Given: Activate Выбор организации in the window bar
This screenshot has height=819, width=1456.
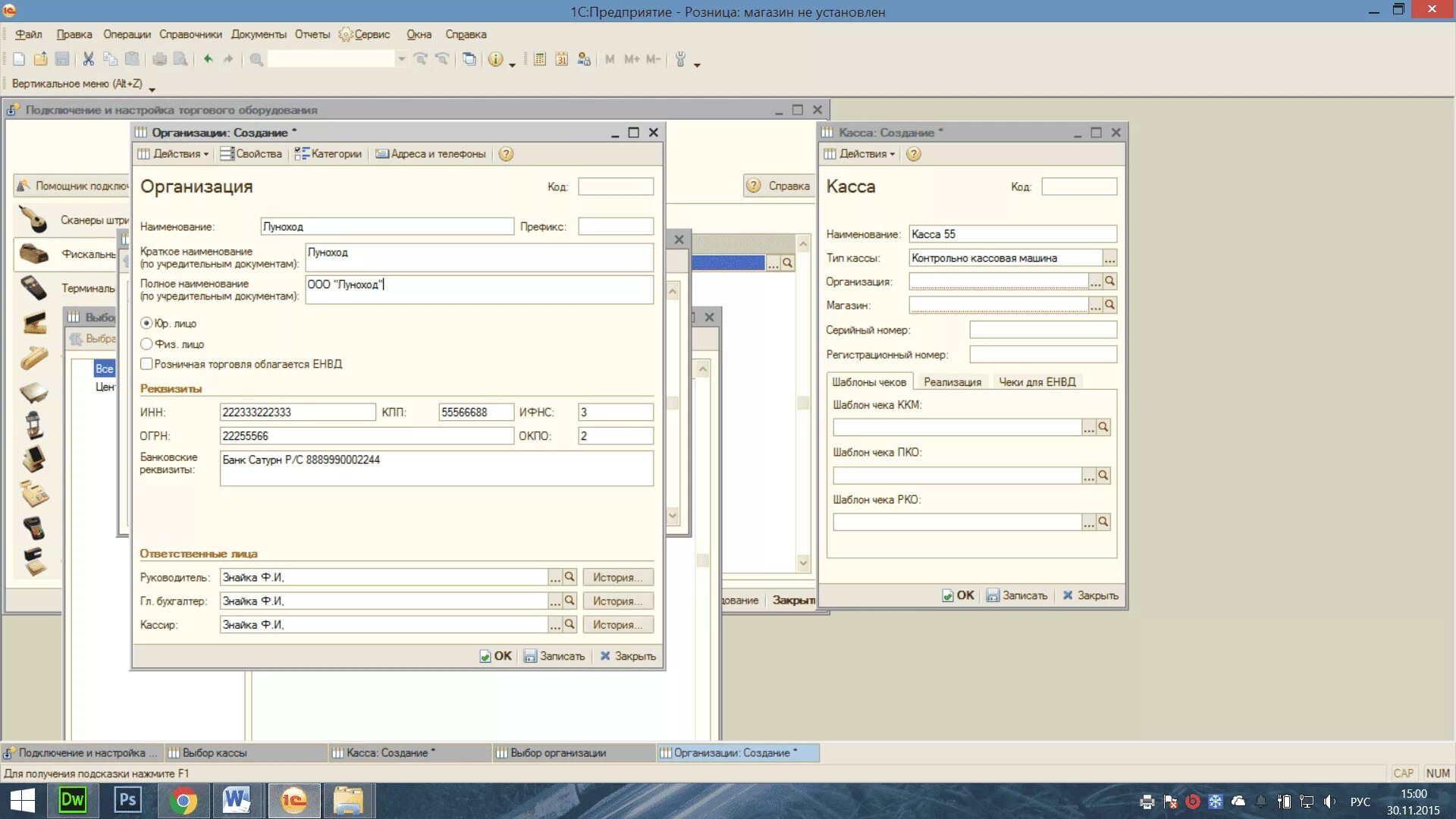Looking at the screenshot, I should click(573, 753).
